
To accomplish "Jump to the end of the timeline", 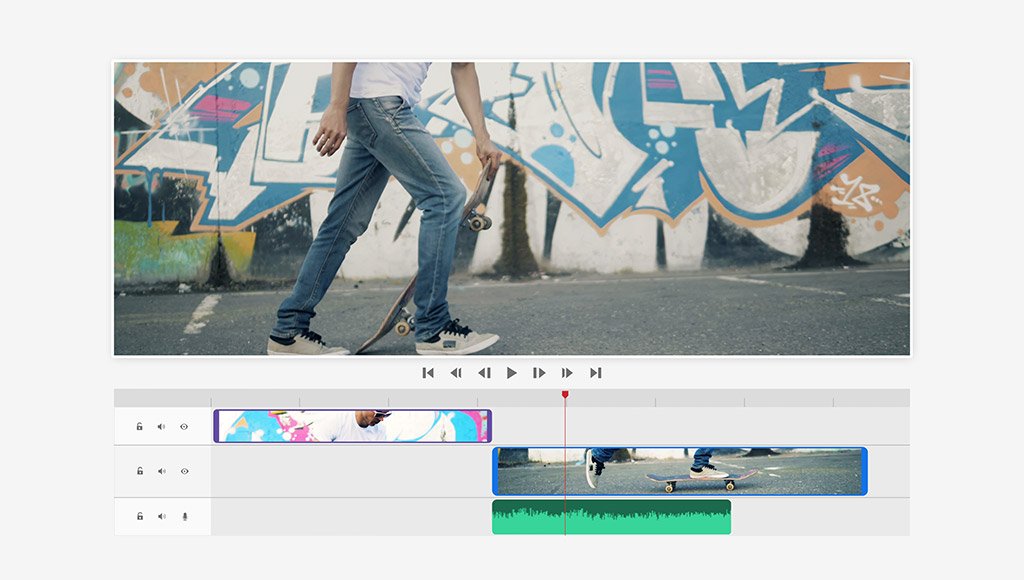I will click(x=596, y=372).
